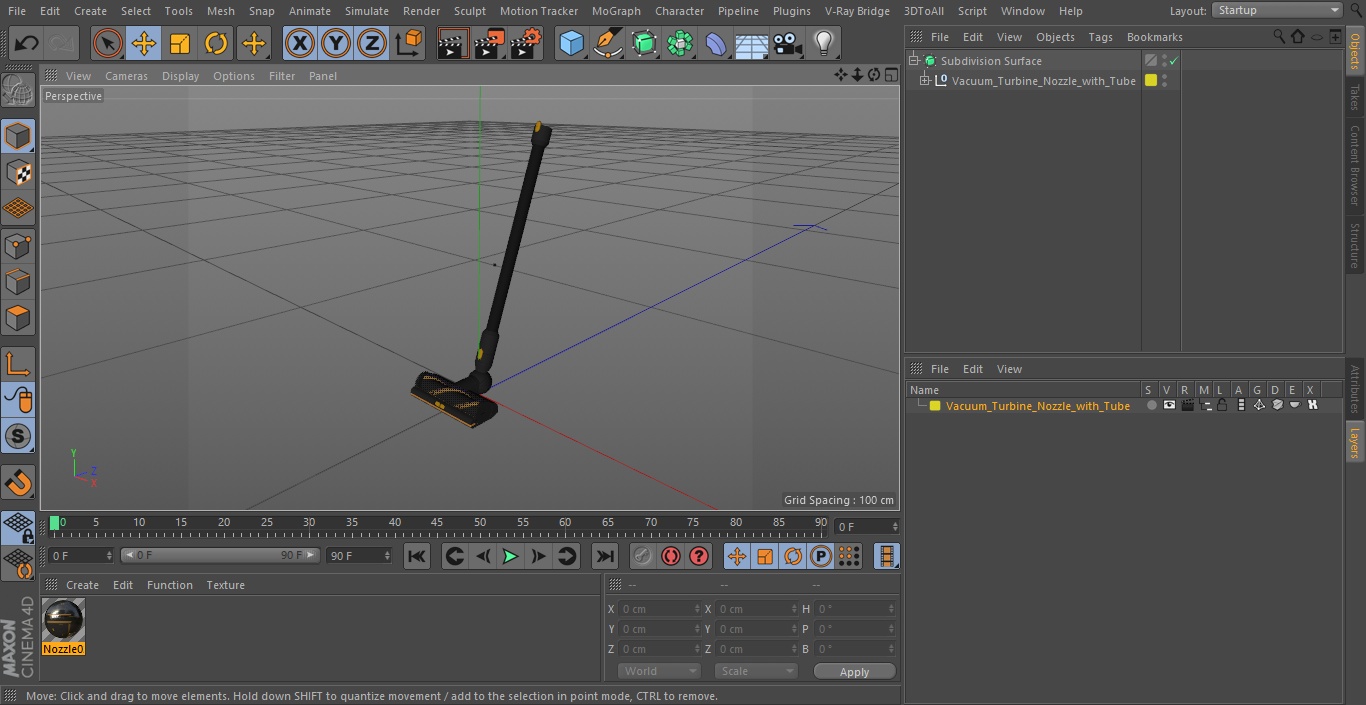
Task: Activate the Move tool
Action: click(x=144, y=44)
